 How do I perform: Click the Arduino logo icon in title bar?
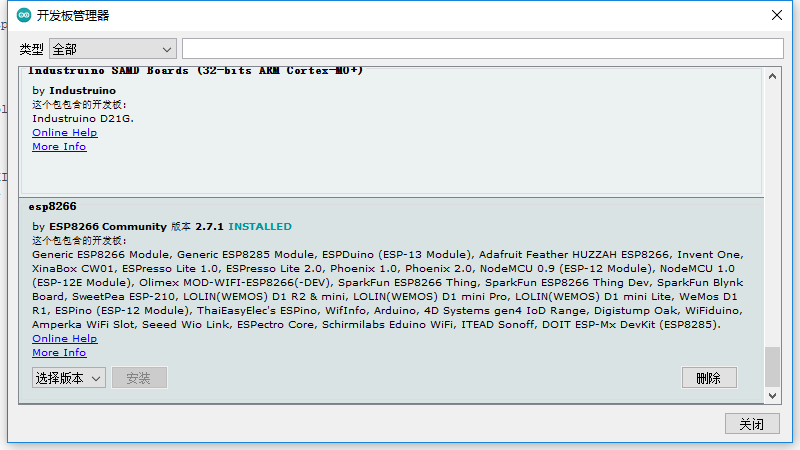click(x=24, y=15)
